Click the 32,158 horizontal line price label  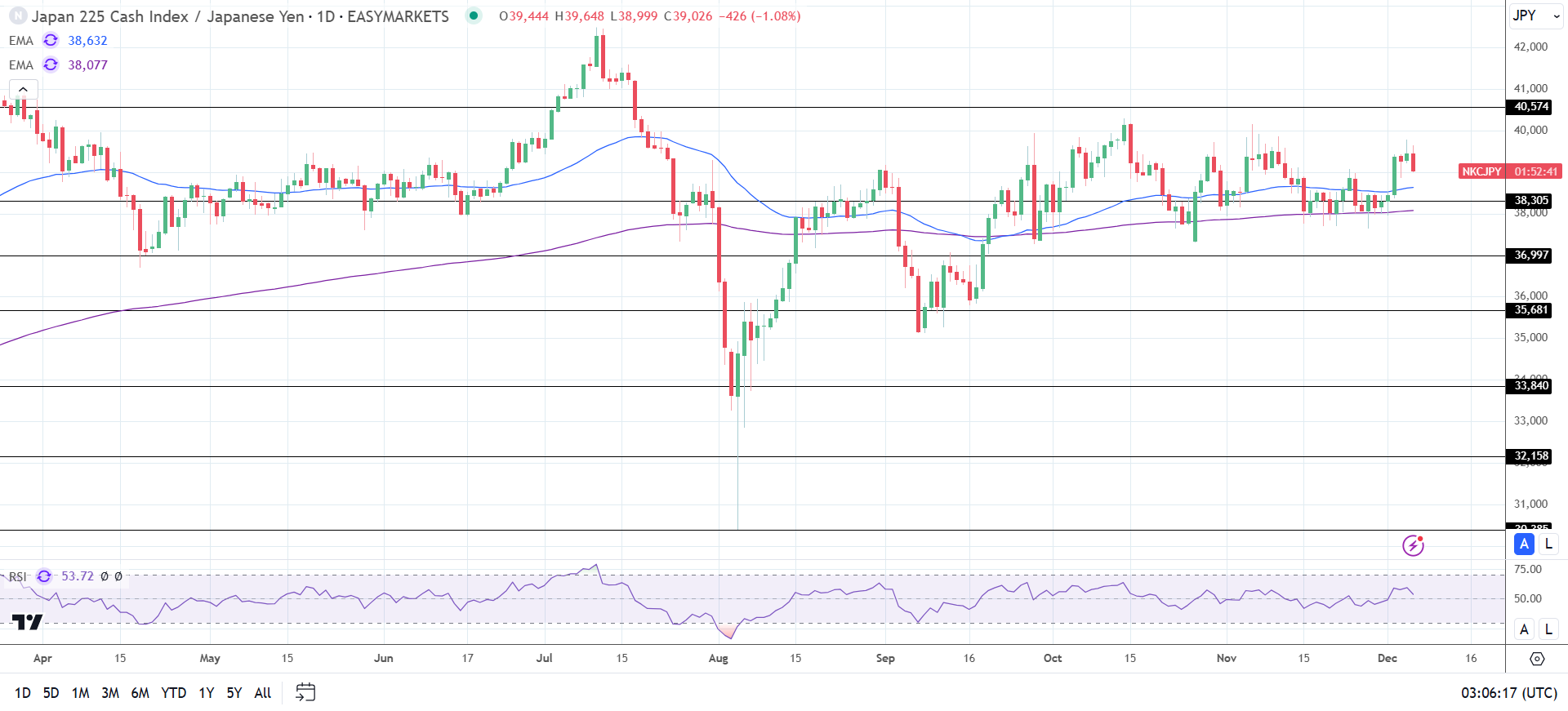click(1529, 456)
